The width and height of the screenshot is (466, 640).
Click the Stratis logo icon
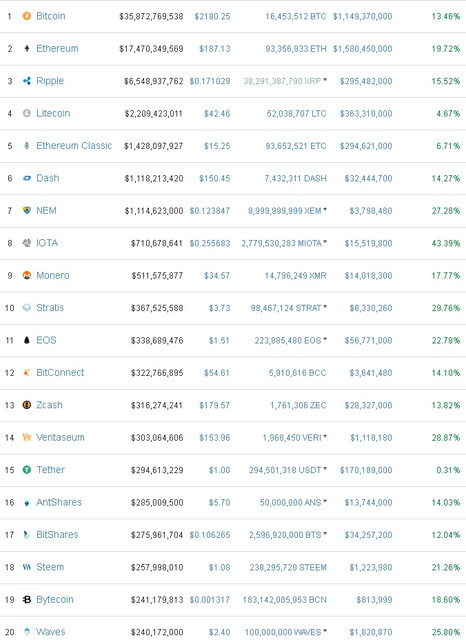[27, 308]
